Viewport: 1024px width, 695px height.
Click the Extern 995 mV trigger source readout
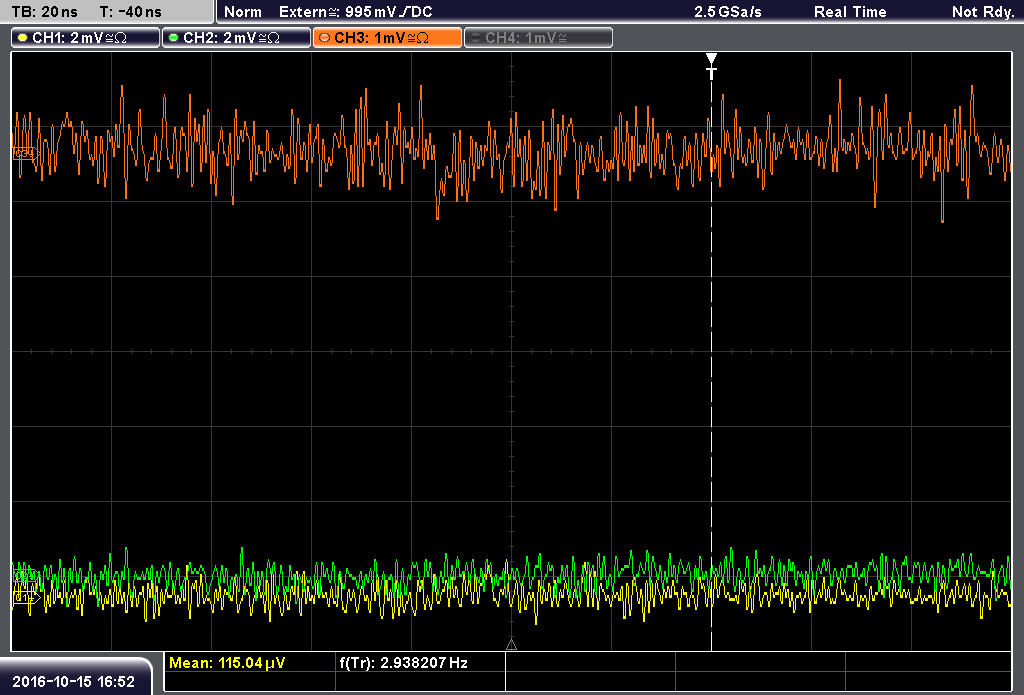pyautogui.click(x=355, y=12)
